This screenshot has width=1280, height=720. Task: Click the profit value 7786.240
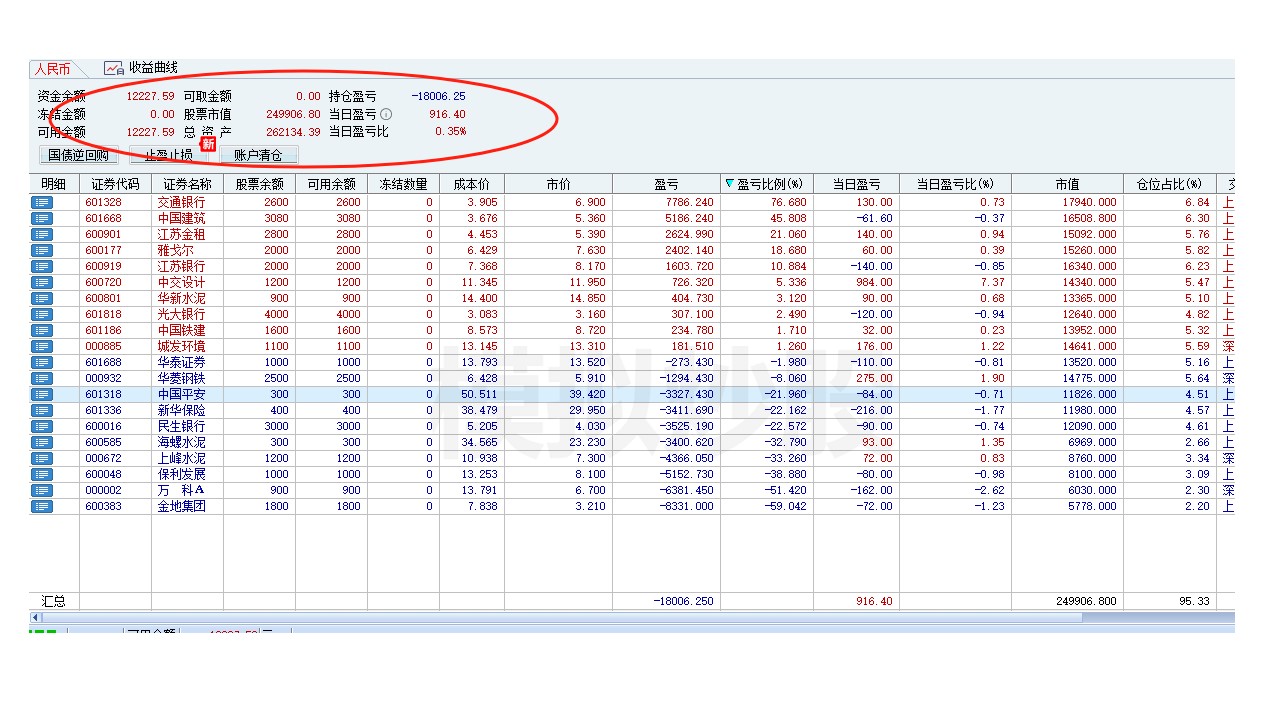point(689,202)
